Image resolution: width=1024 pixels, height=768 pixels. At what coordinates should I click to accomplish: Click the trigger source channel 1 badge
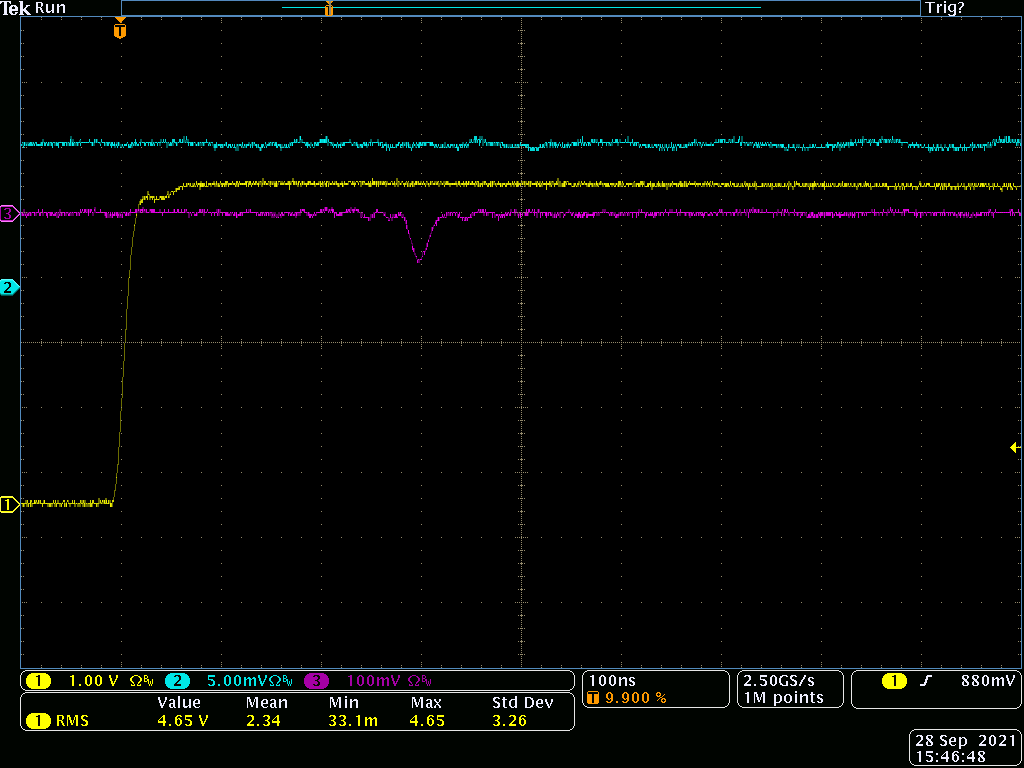point(895,681)
